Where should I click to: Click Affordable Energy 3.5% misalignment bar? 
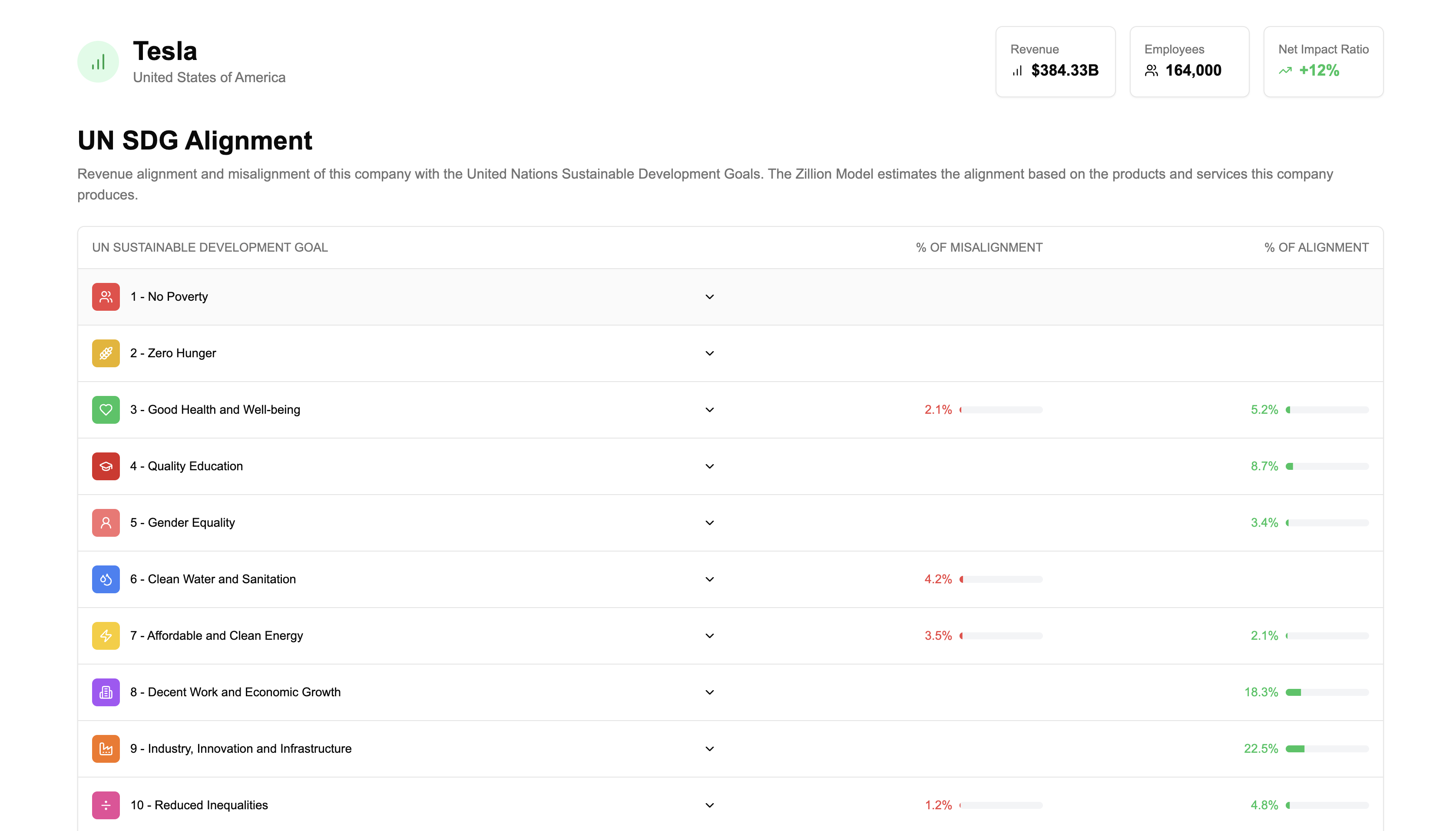coord(1001,636)
